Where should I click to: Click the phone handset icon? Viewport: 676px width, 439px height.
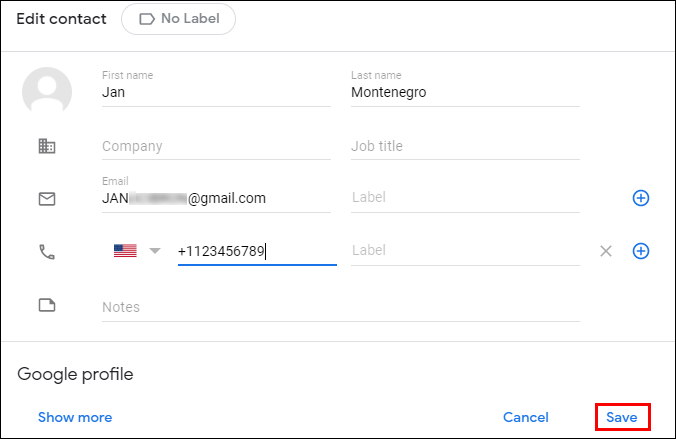(x=47, y=252)
